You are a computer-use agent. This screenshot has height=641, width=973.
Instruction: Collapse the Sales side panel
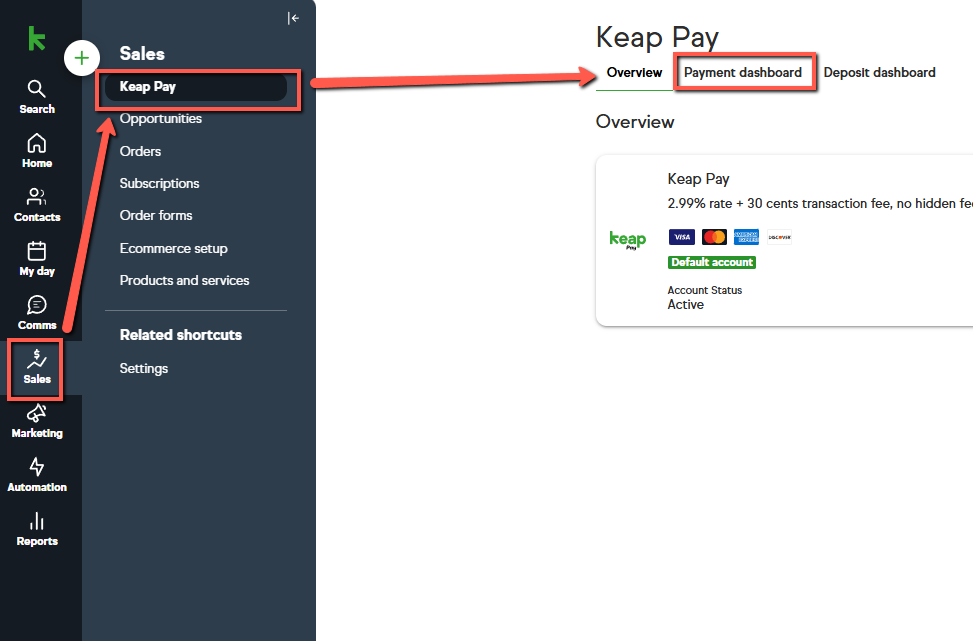(294, 18)
